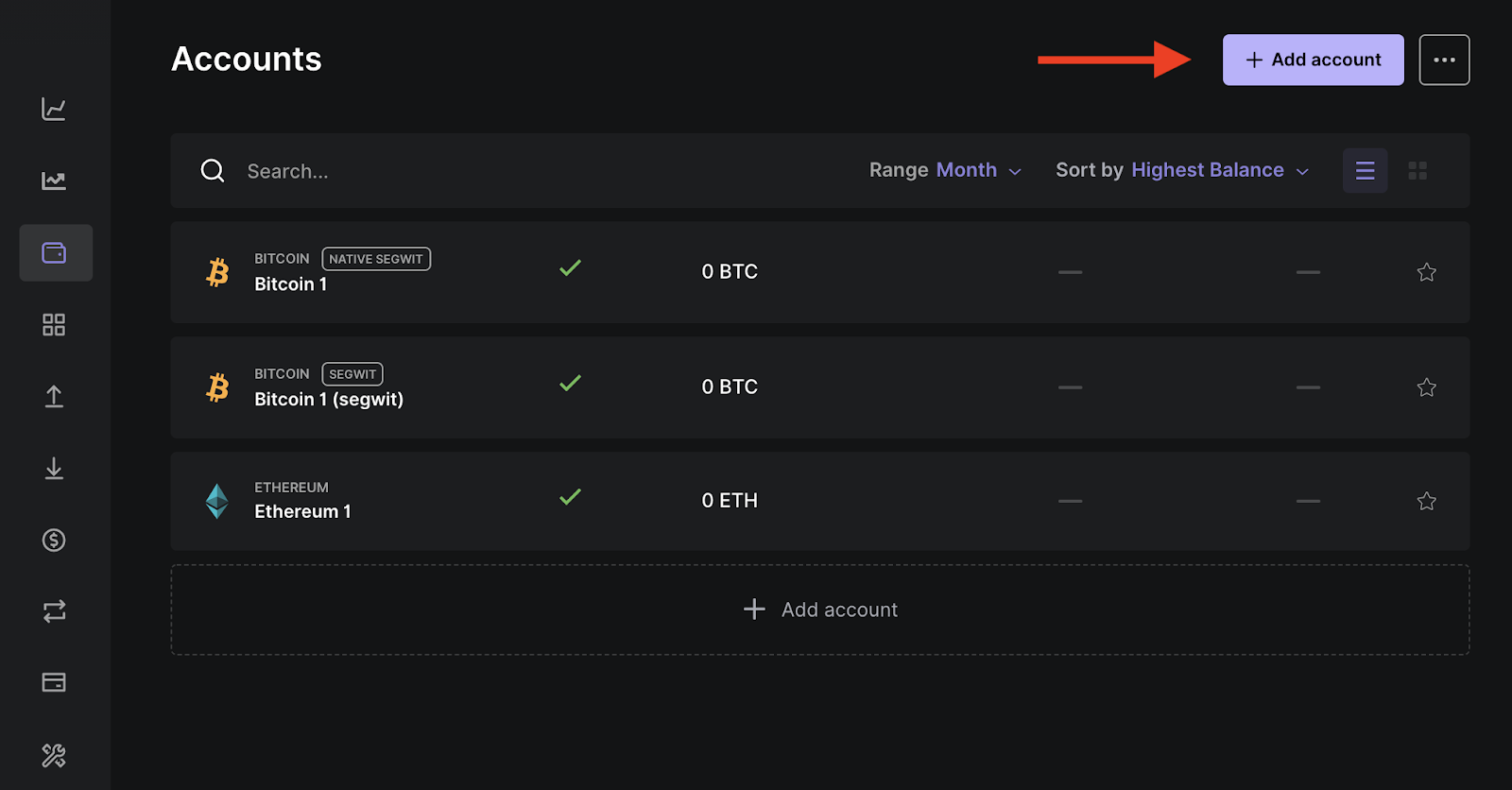Open the Swap arrows sidebar icon
This screenshot has height=790, width=1512.
[54, 611]
